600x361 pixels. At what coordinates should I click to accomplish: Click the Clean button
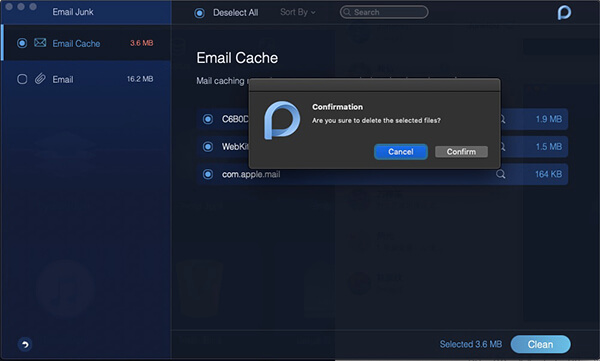540,344
